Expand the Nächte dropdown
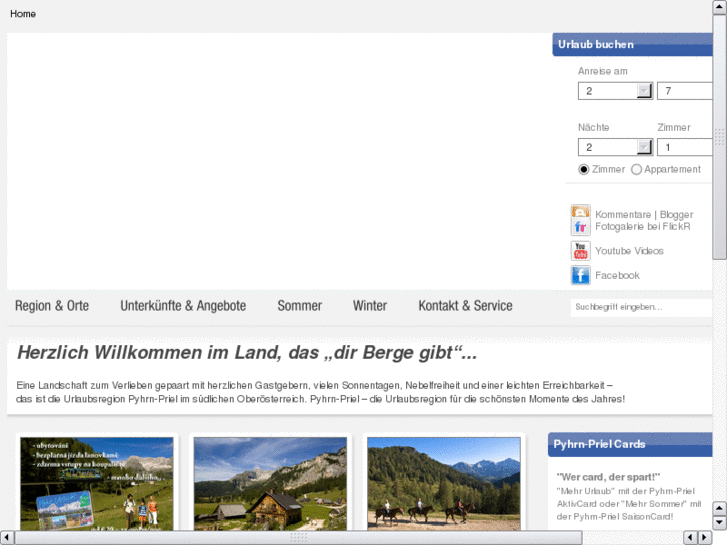 644,147
